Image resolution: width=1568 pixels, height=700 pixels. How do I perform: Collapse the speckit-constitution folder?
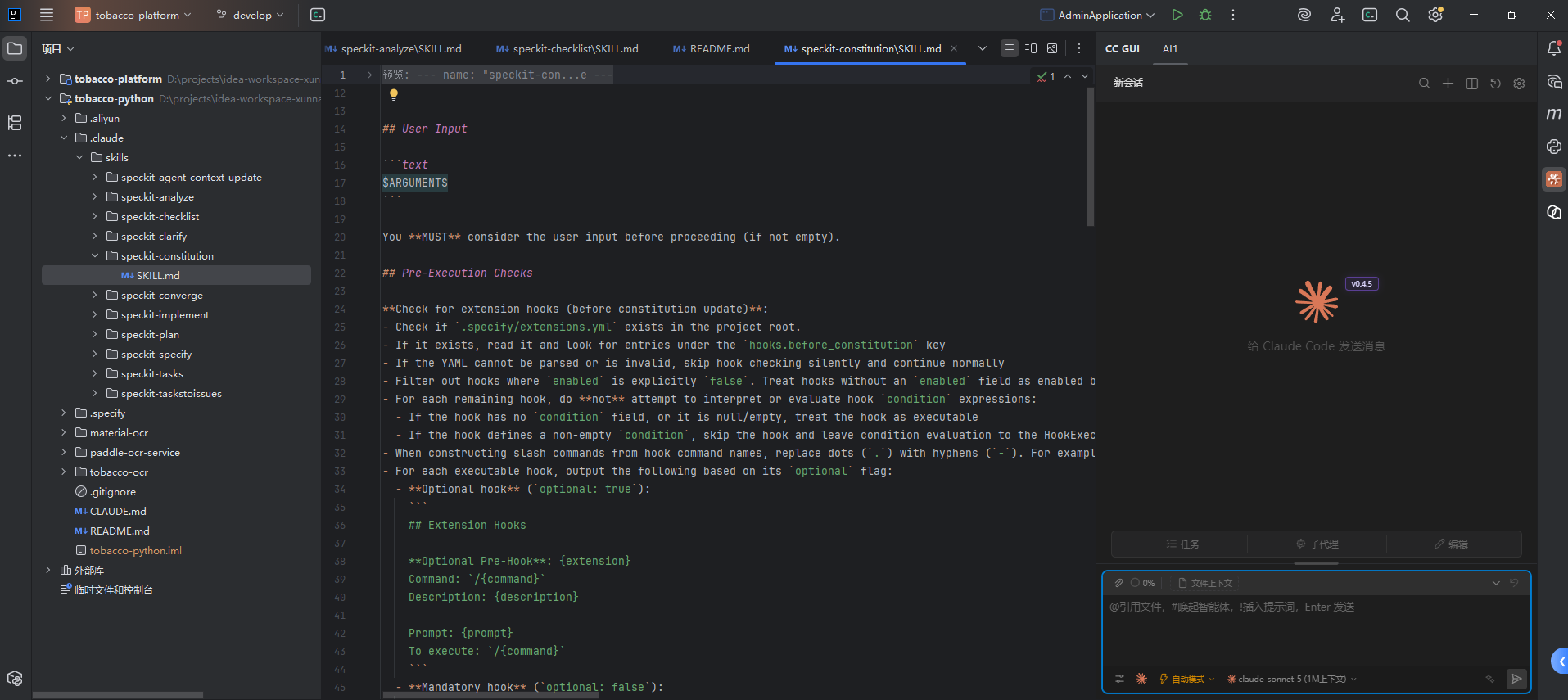[x=95, y=255]
